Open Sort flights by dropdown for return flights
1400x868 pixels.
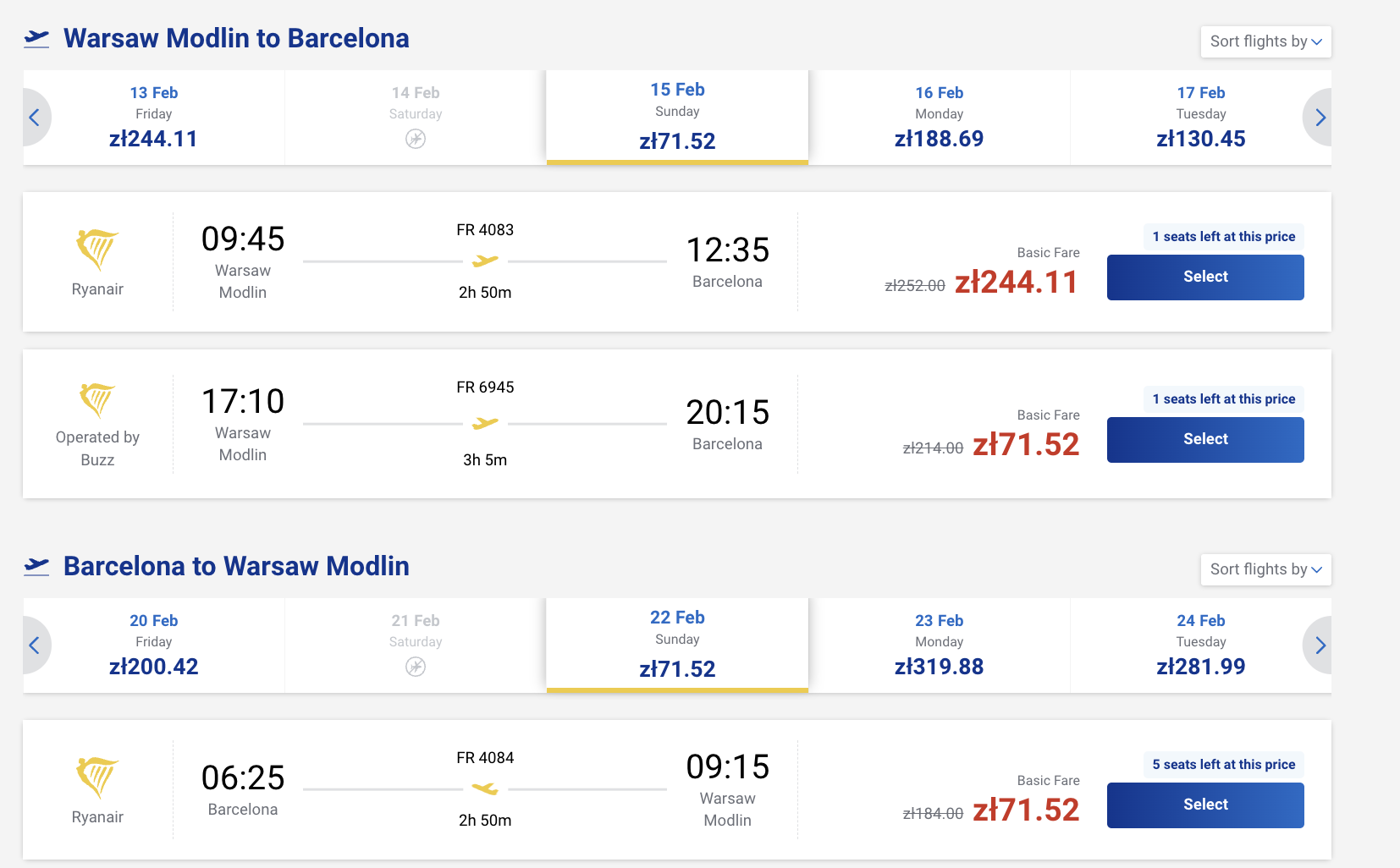(1265, 569)
